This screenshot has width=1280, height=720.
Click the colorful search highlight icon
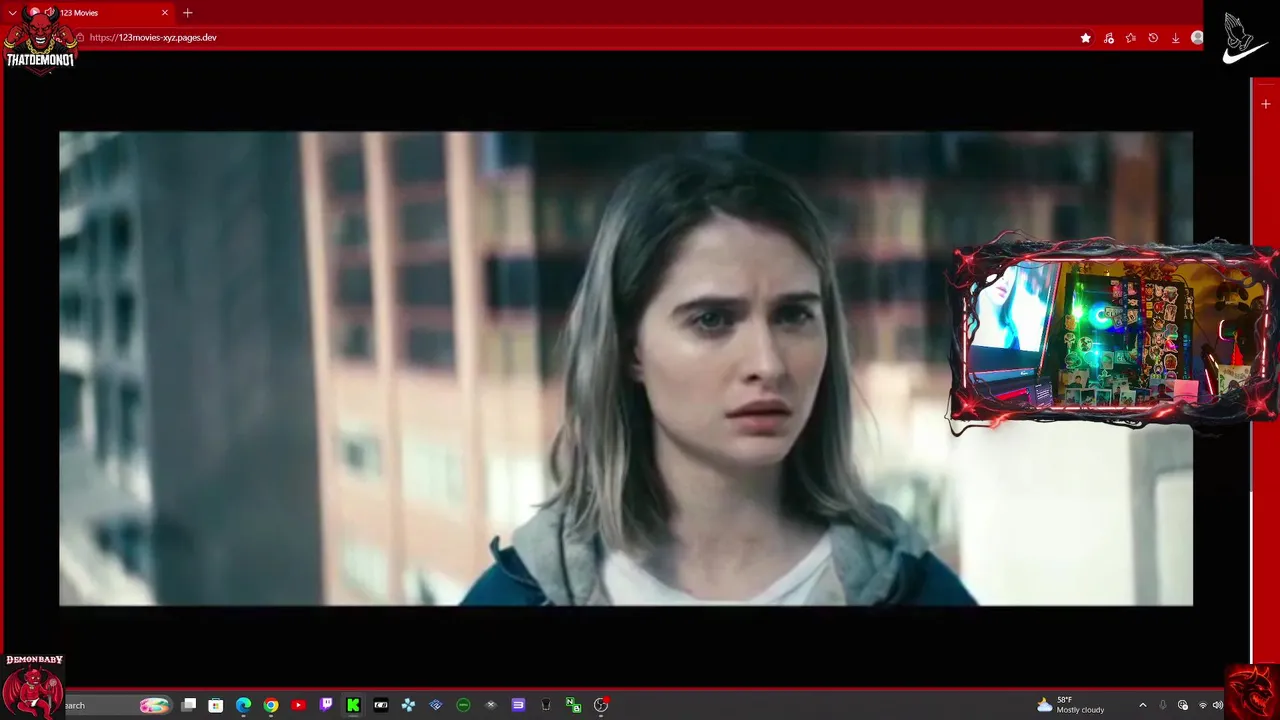coord(154,705)
